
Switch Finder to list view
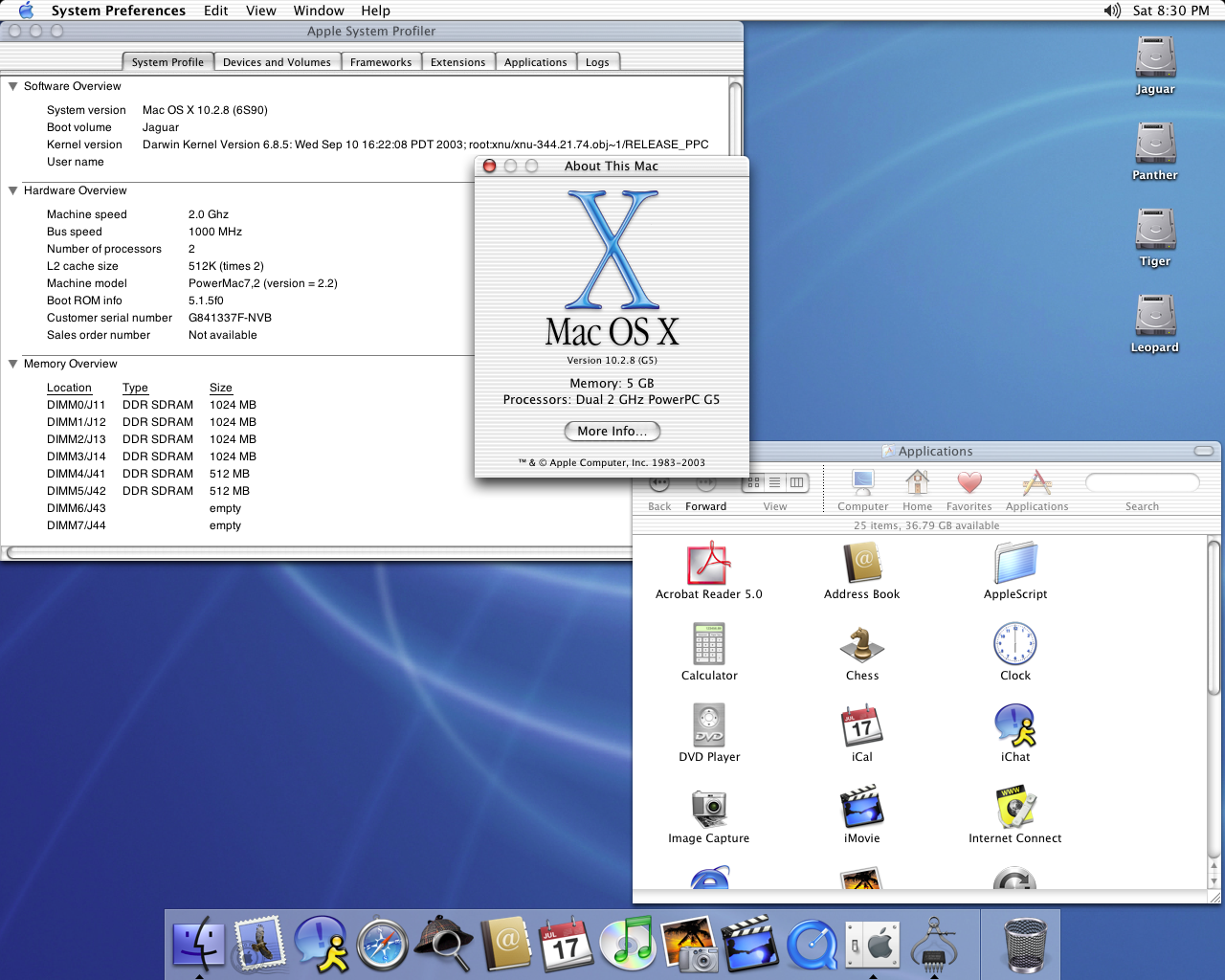(x=775, y=482)
